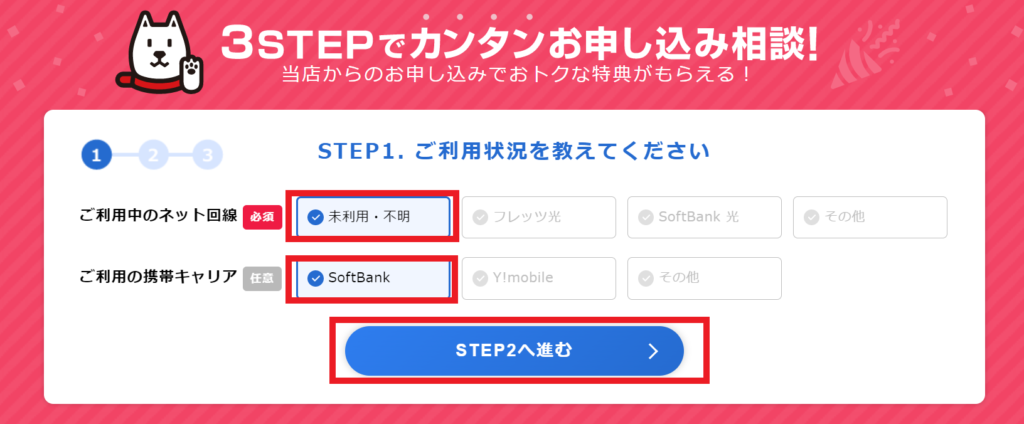Jump to step 2 progress circle
Viewport: 1024px width, 424px height.
tap(153, 155)
